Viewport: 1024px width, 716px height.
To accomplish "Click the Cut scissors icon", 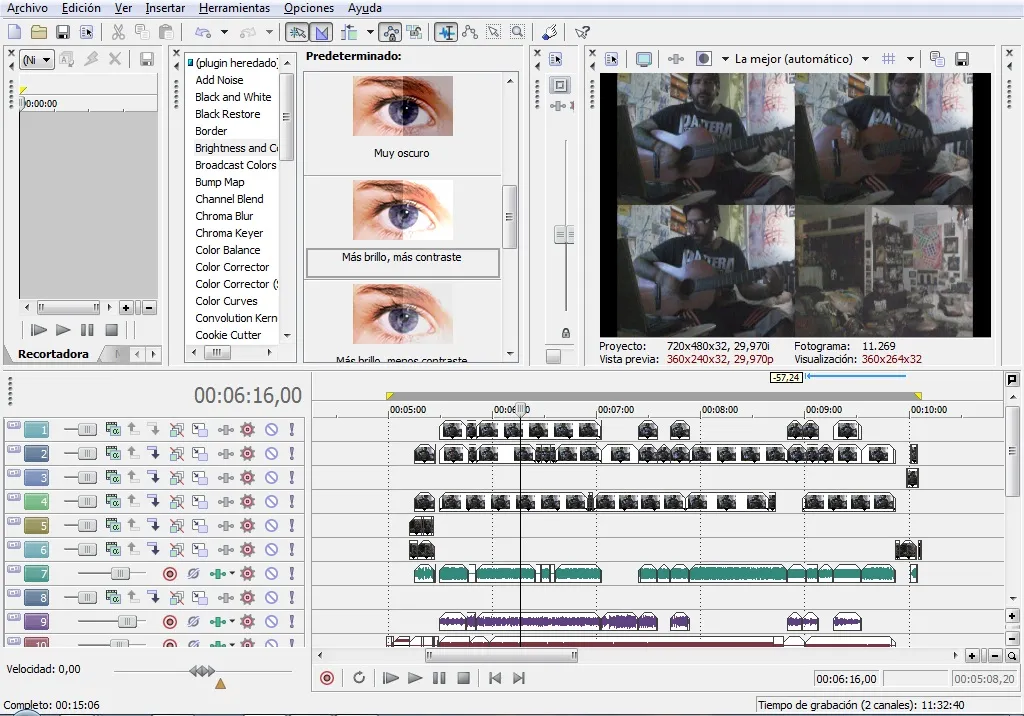I will click(118, 32).
